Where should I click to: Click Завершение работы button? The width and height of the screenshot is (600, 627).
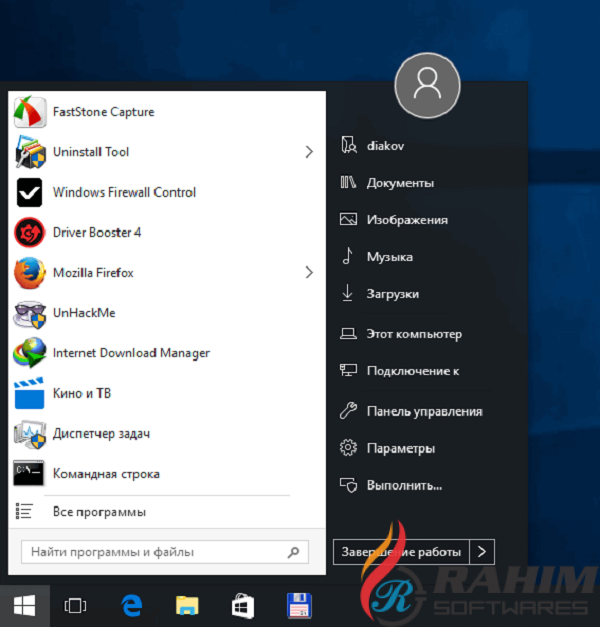(x=401, y=552)
